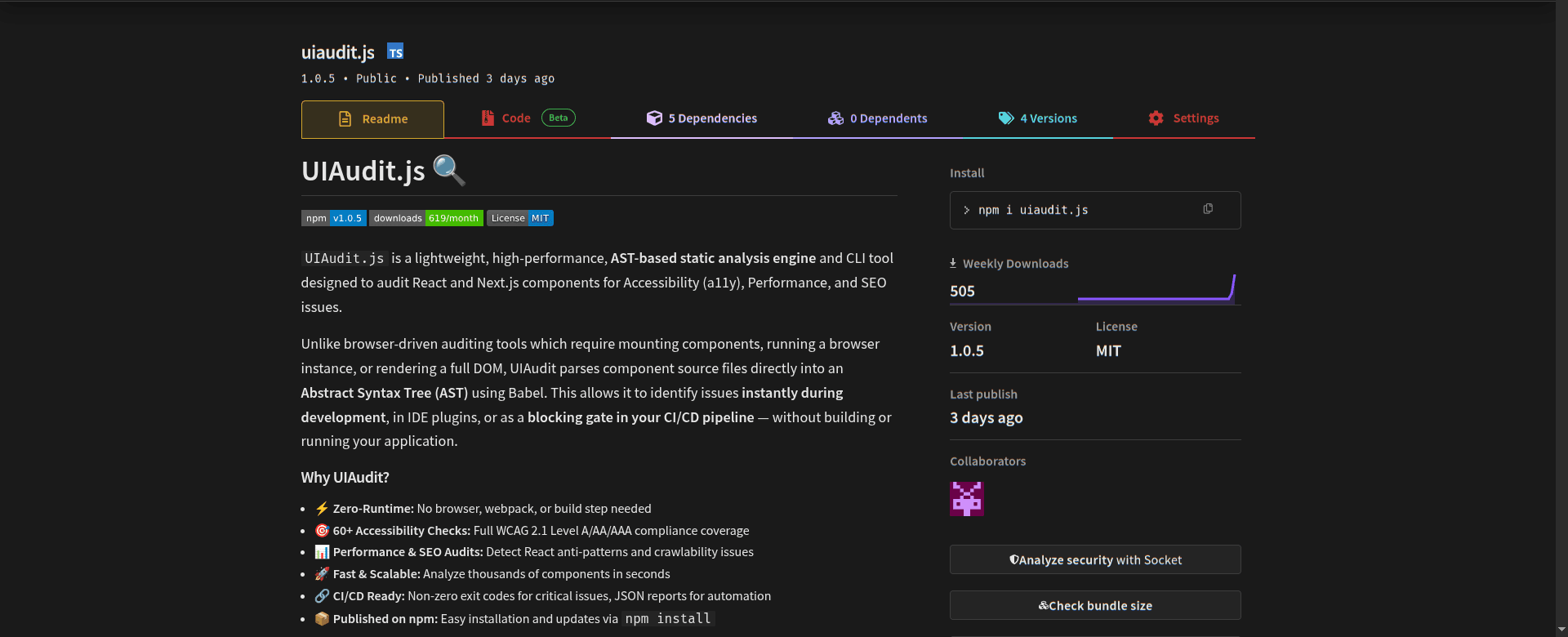Click the uiaudit.js package title

click(338, 52)
